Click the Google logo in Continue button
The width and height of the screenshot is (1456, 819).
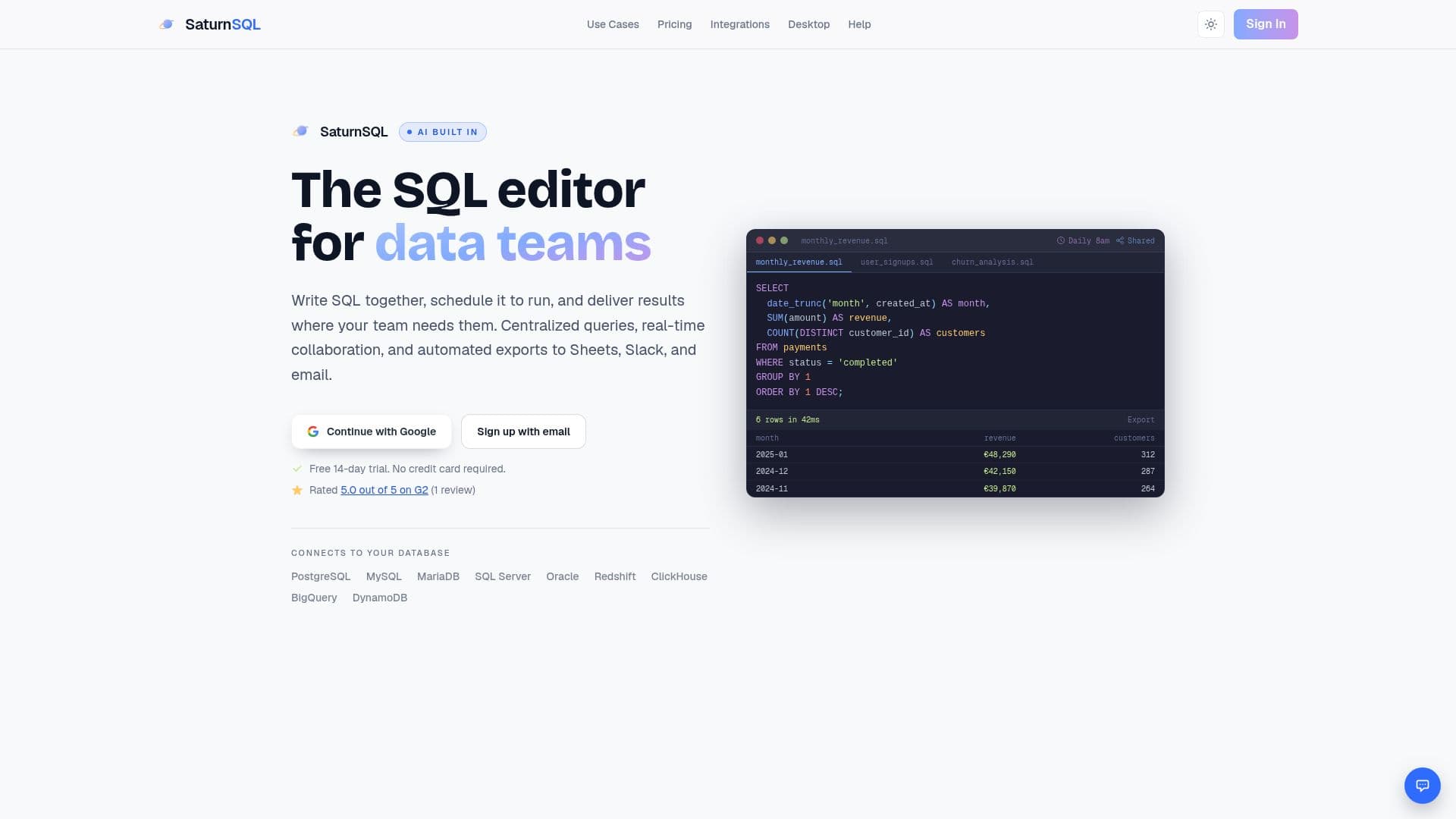(x=312, y=431)
